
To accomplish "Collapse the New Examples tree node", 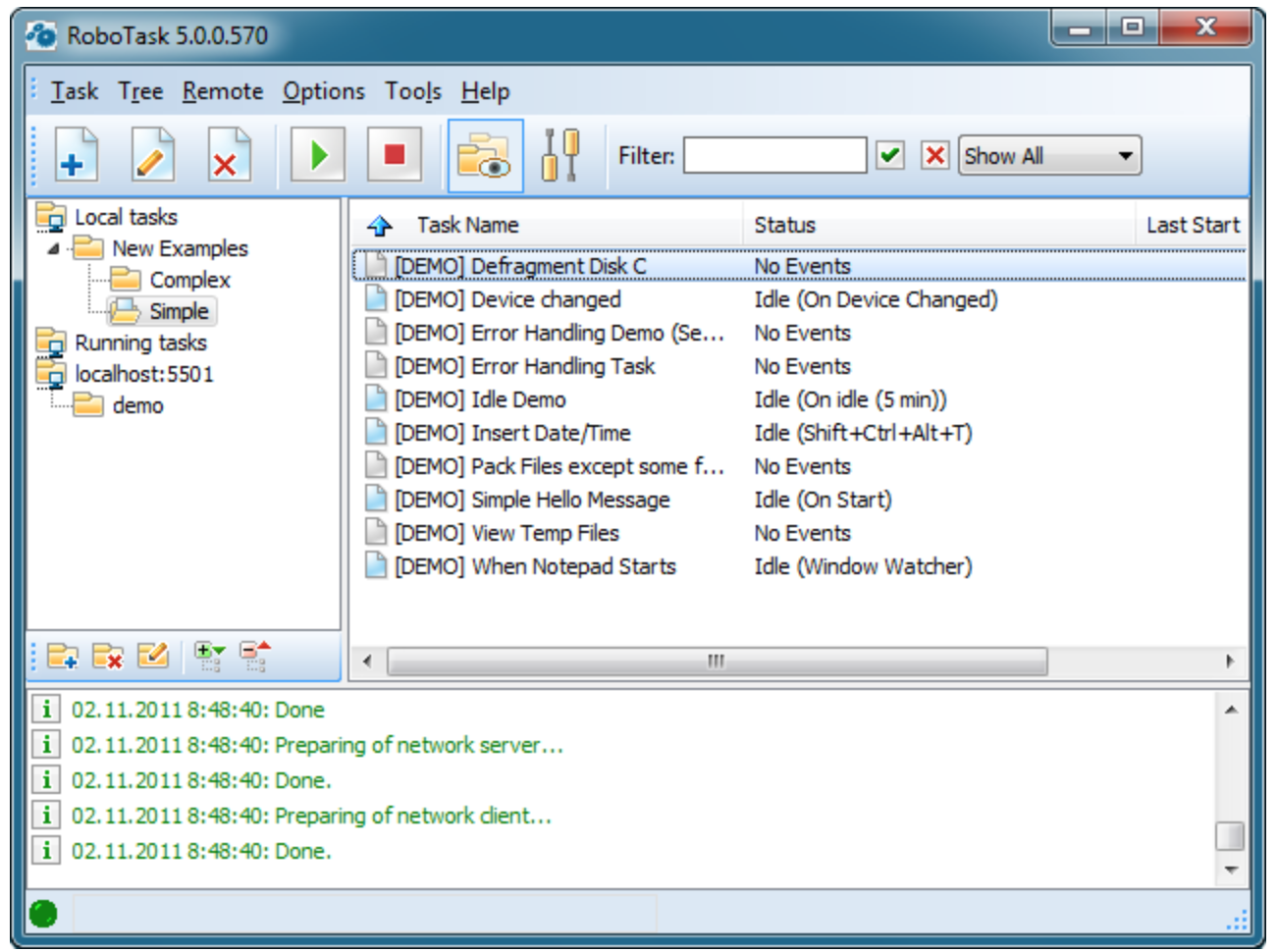I will [53, 248].
